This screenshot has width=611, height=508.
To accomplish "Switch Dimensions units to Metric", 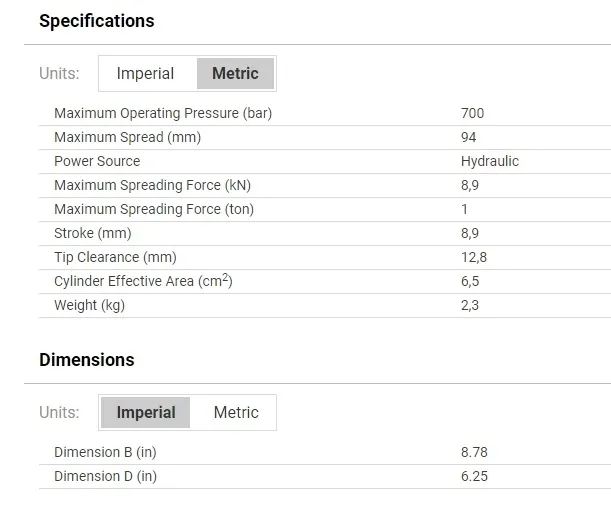I will (x=236, y=413).
